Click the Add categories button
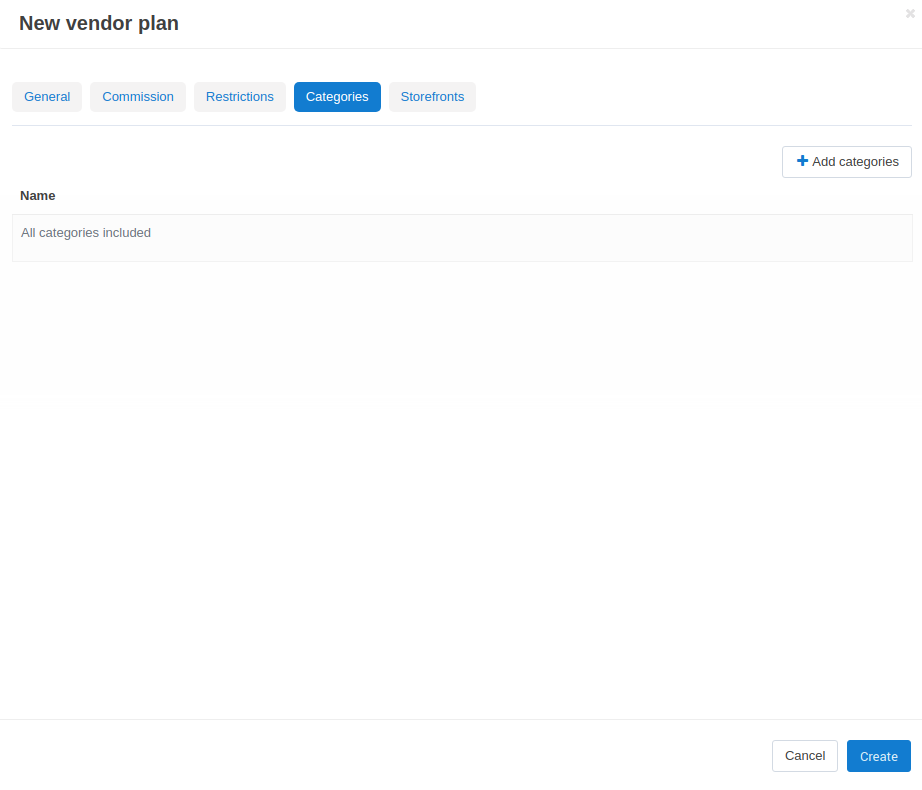 coord(846,162)
